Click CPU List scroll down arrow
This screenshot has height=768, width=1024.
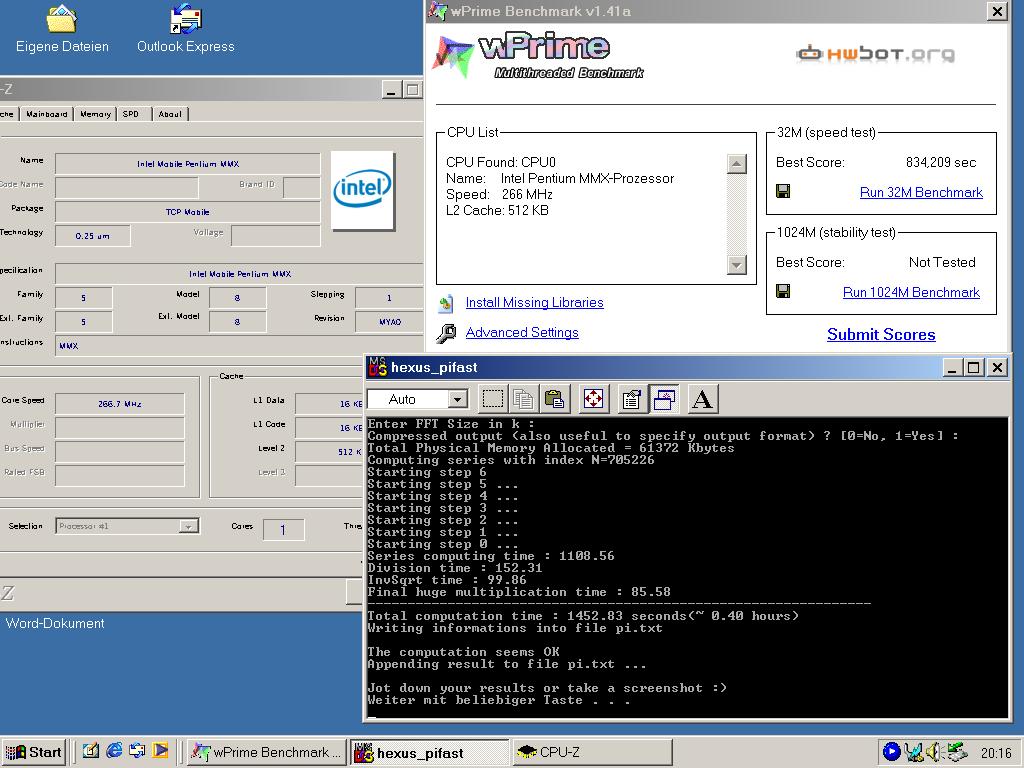[x=737, y=264]
